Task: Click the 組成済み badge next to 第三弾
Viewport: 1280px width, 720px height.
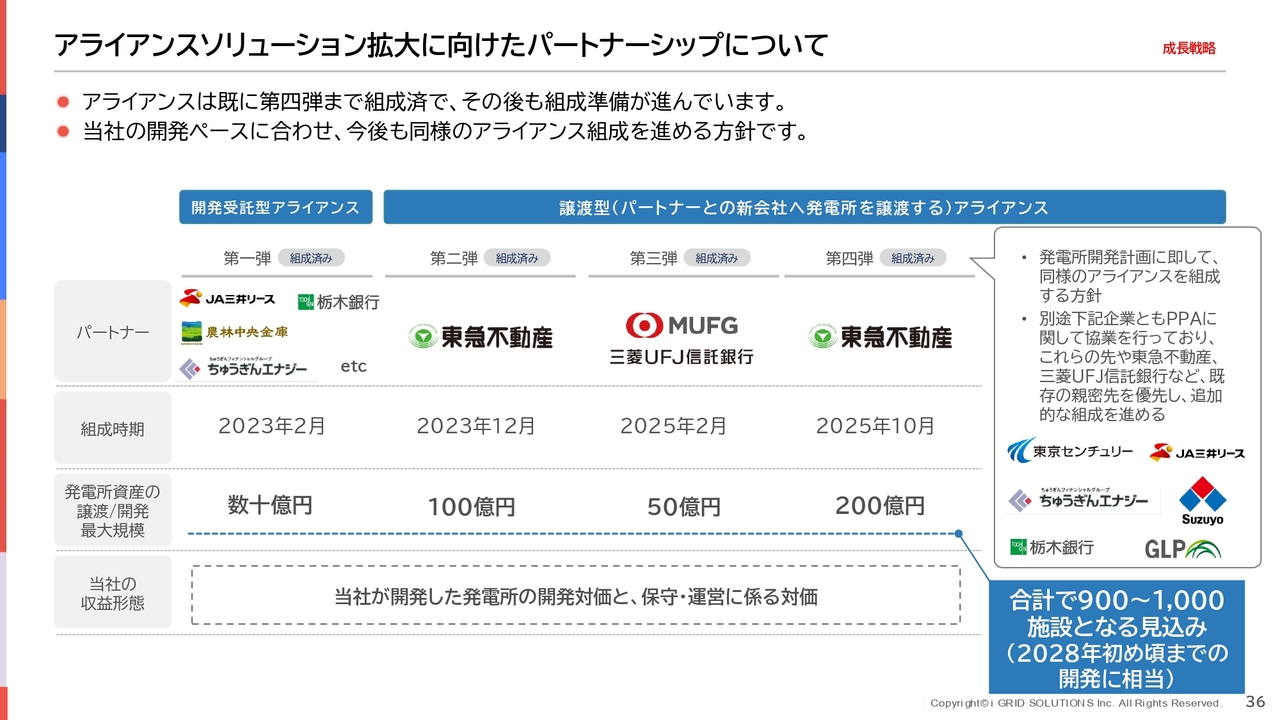Action: point(716,258)
